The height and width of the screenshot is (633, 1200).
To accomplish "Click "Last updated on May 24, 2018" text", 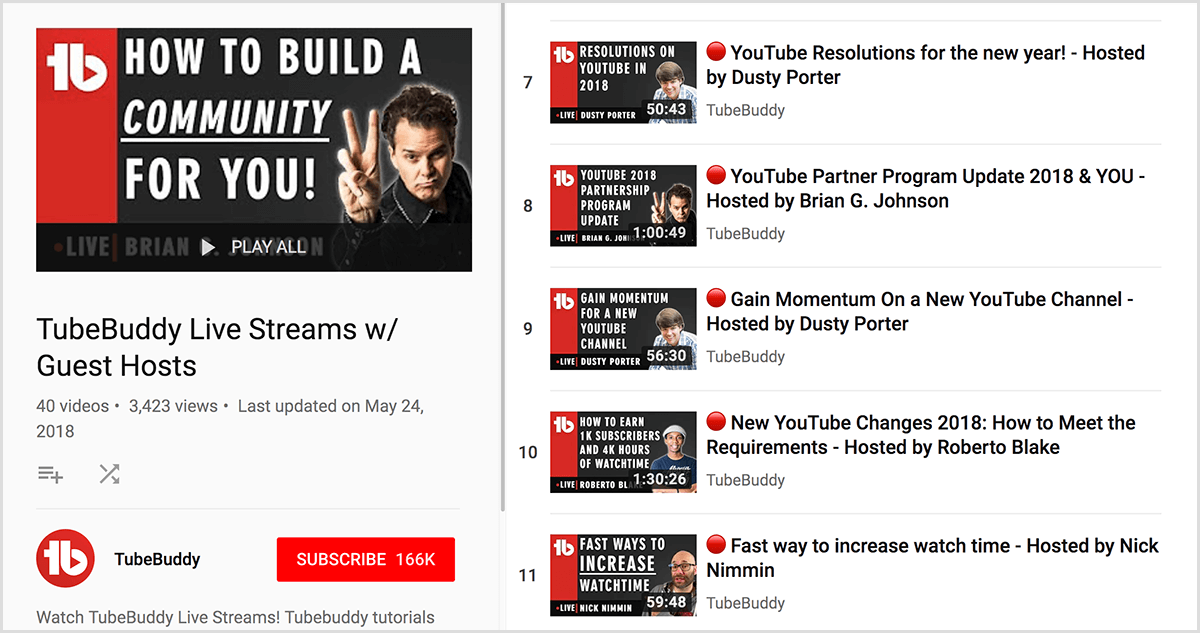I will pyautogui.click(x=232, y=419).
